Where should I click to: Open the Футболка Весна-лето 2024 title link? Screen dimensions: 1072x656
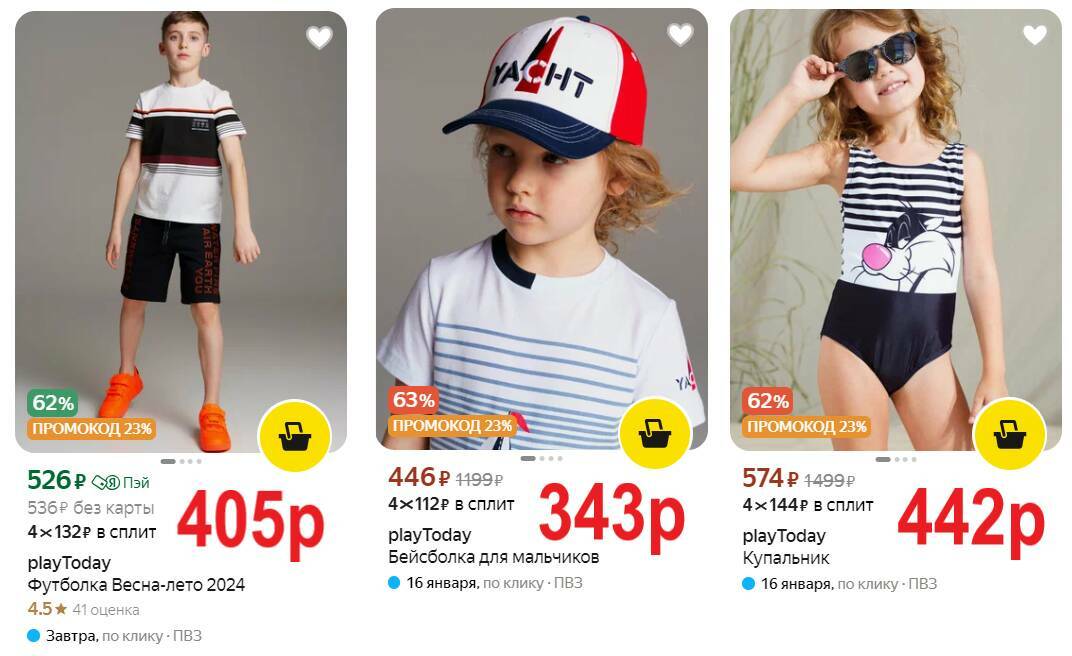click(136, 585)
